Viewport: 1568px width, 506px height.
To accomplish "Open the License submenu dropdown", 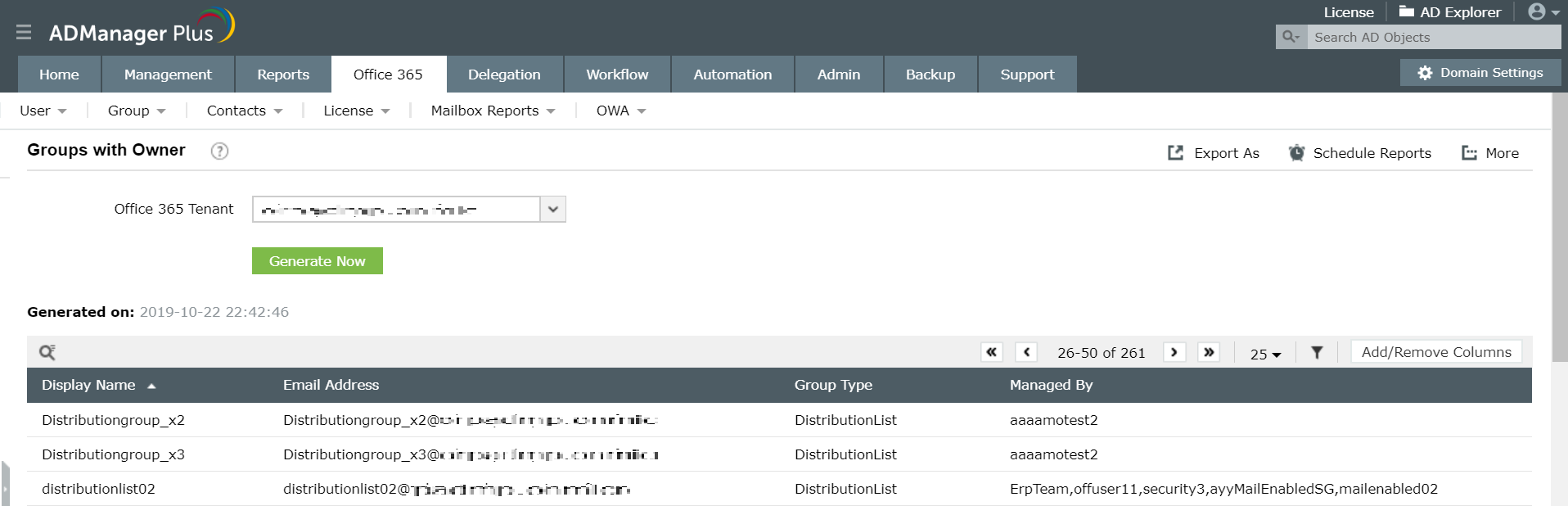I will point(356,111).
